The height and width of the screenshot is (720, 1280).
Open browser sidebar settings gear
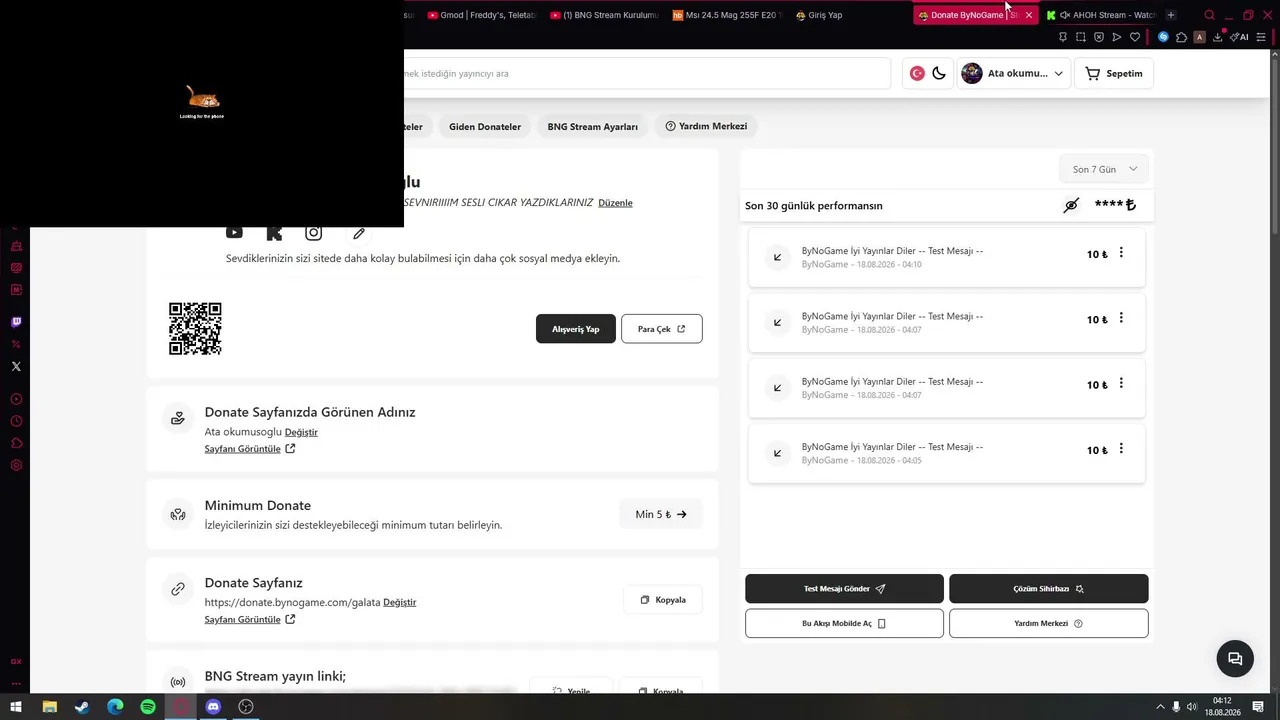pyautogui.click(x=16, y=465)
